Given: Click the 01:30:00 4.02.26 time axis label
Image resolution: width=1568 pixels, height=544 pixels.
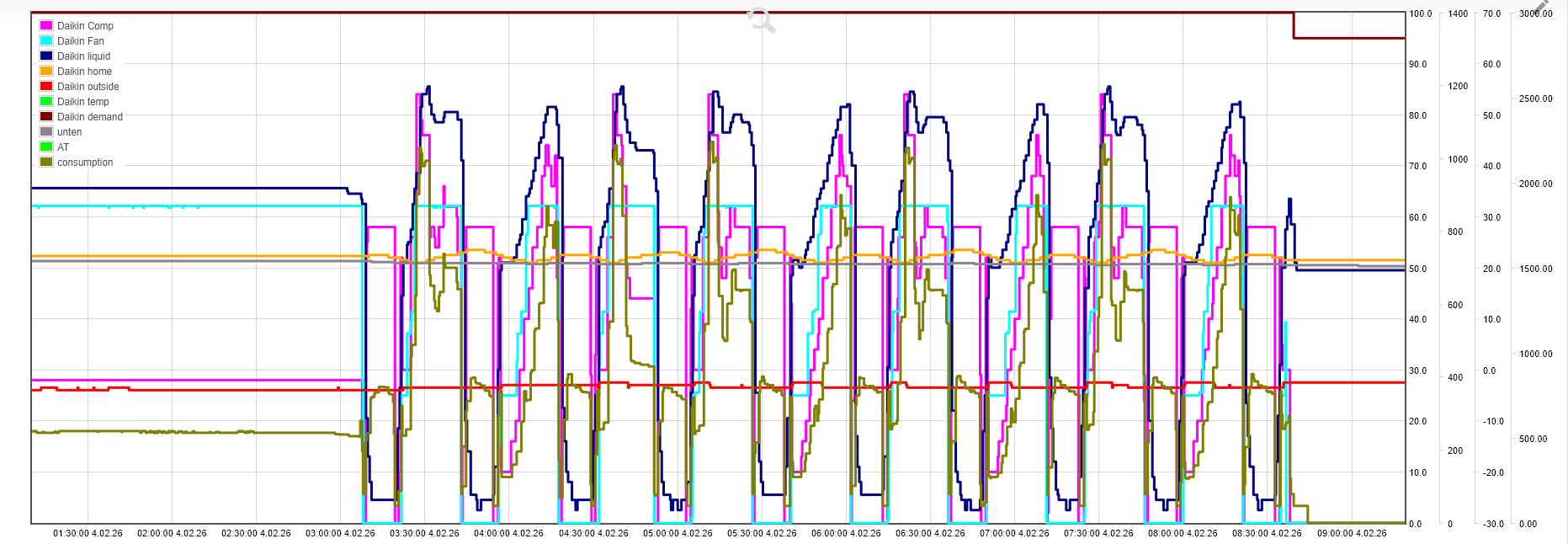Looking at the screenshot, I should [x=88, y=533].
